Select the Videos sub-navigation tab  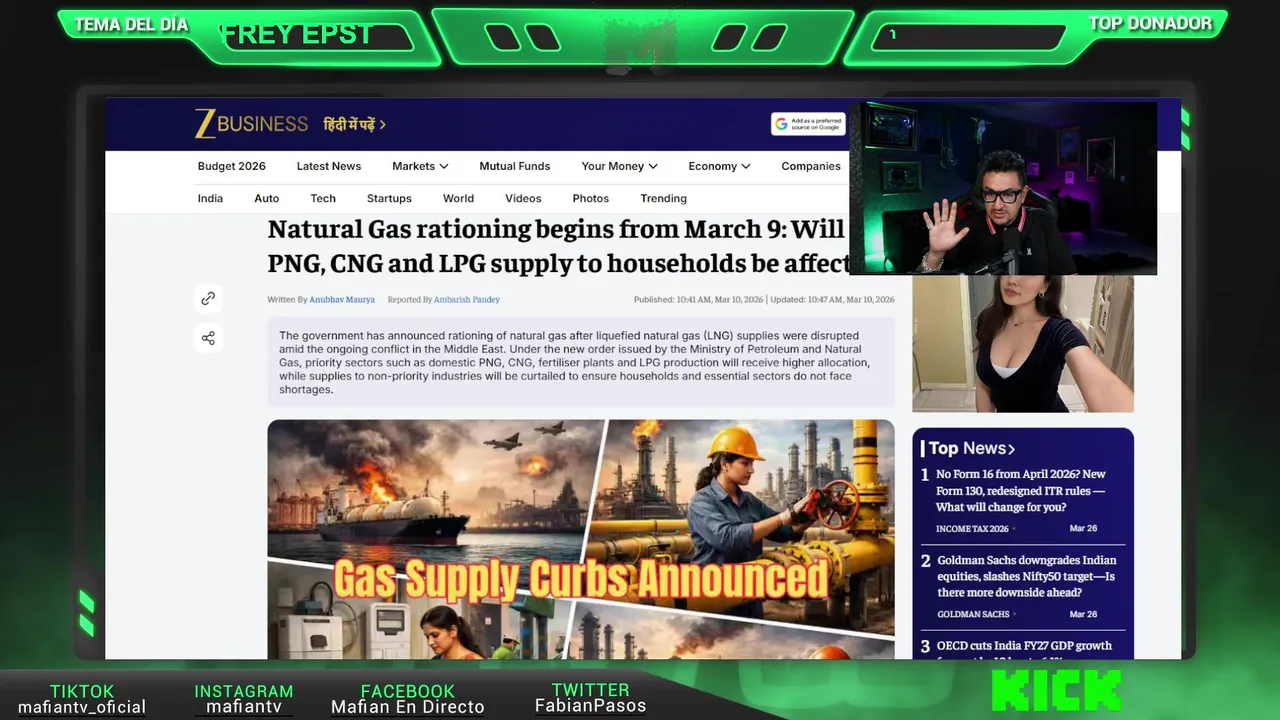[x=523, y=198]
